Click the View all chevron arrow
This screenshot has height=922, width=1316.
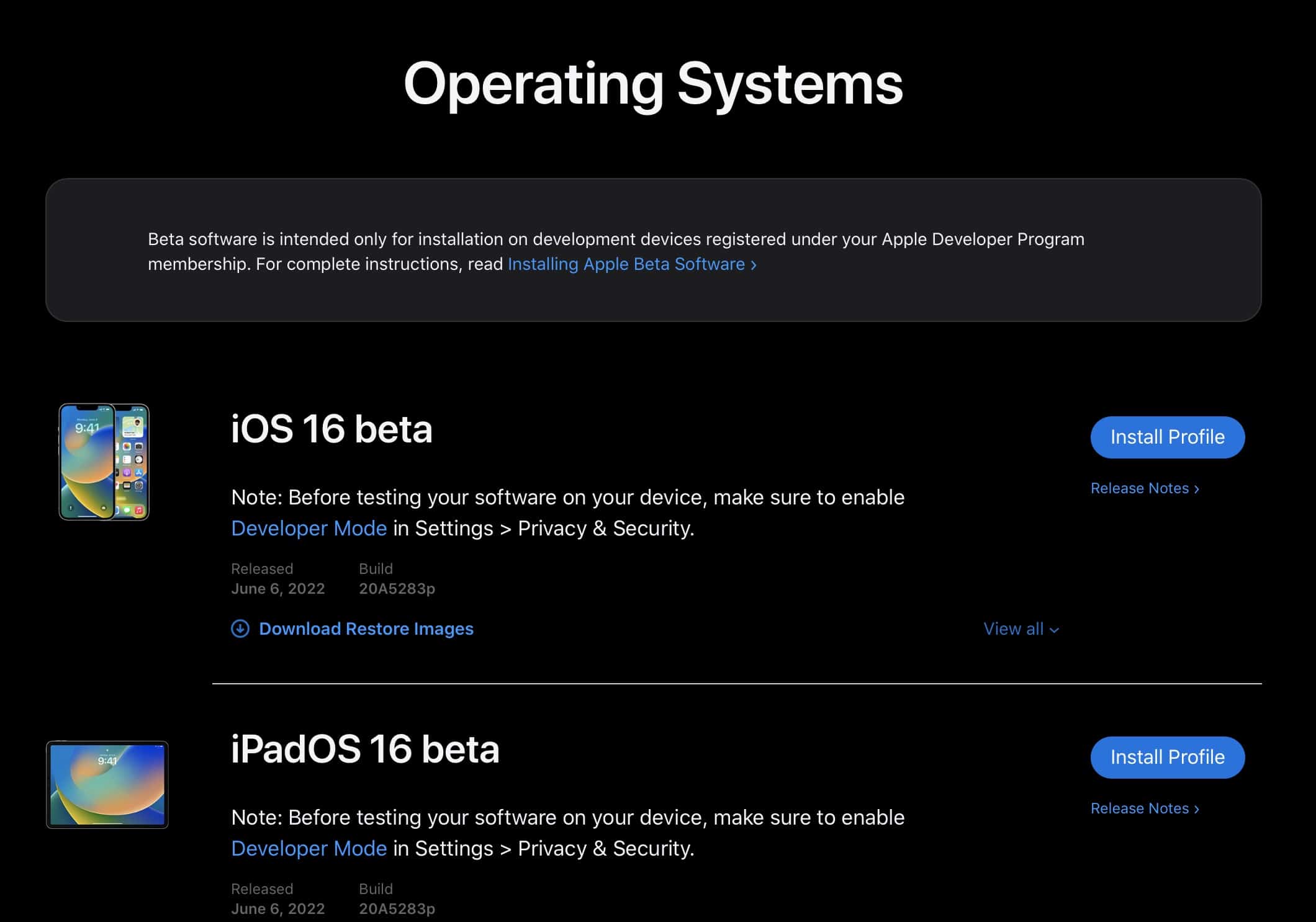[1054, 630]
